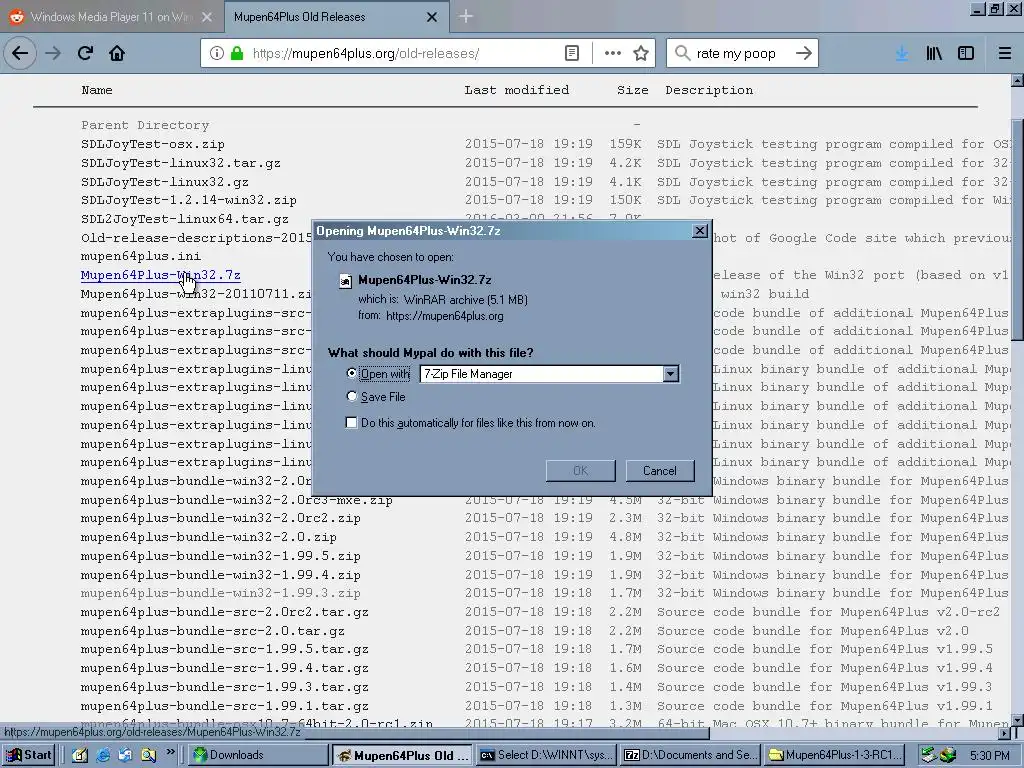Click the second system tray icon
Image resolution: width=1024 pixels, height=768 pixels.
pyautogui.click(x=948, y=755)
